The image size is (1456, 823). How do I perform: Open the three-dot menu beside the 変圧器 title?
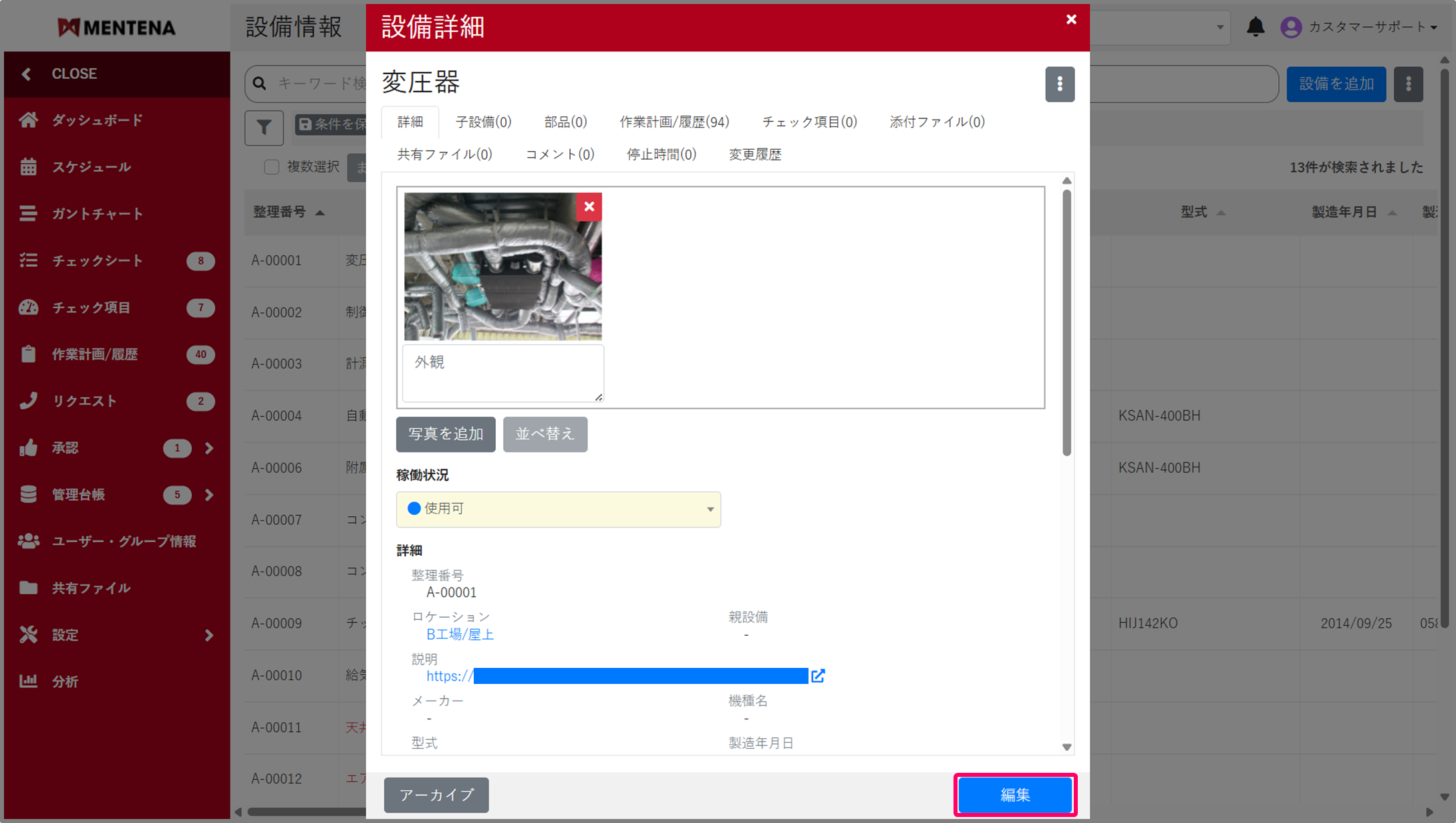[1059, 84]
